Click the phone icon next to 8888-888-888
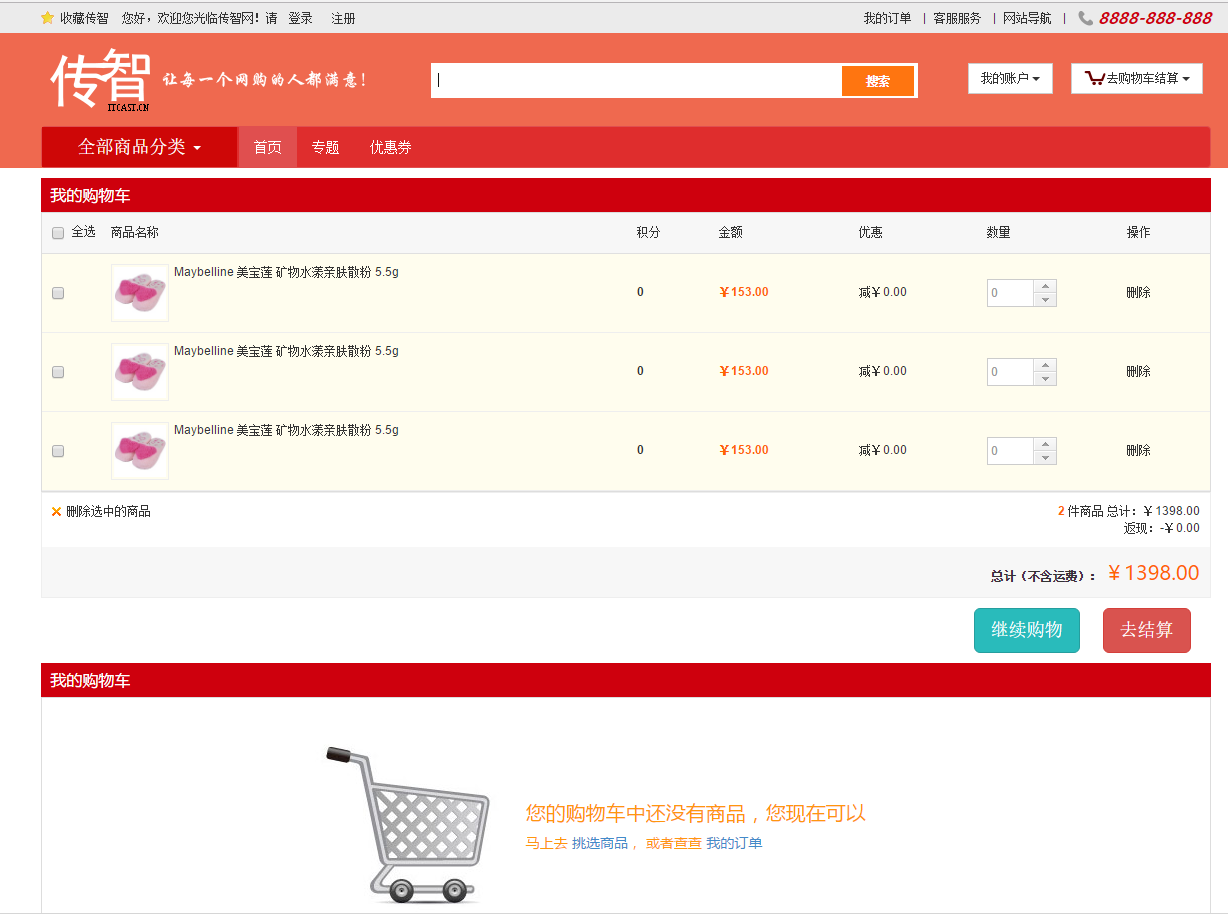This screenshot has width=1228, height=914. tap(1085, 18)
